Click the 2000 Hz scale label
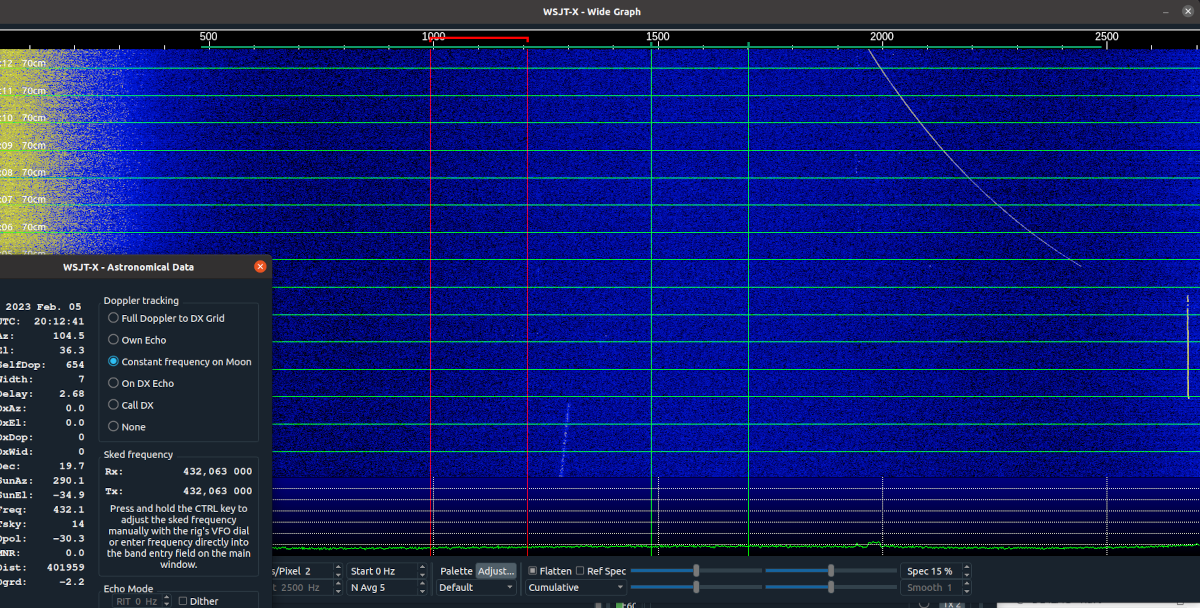 point(882,36)
